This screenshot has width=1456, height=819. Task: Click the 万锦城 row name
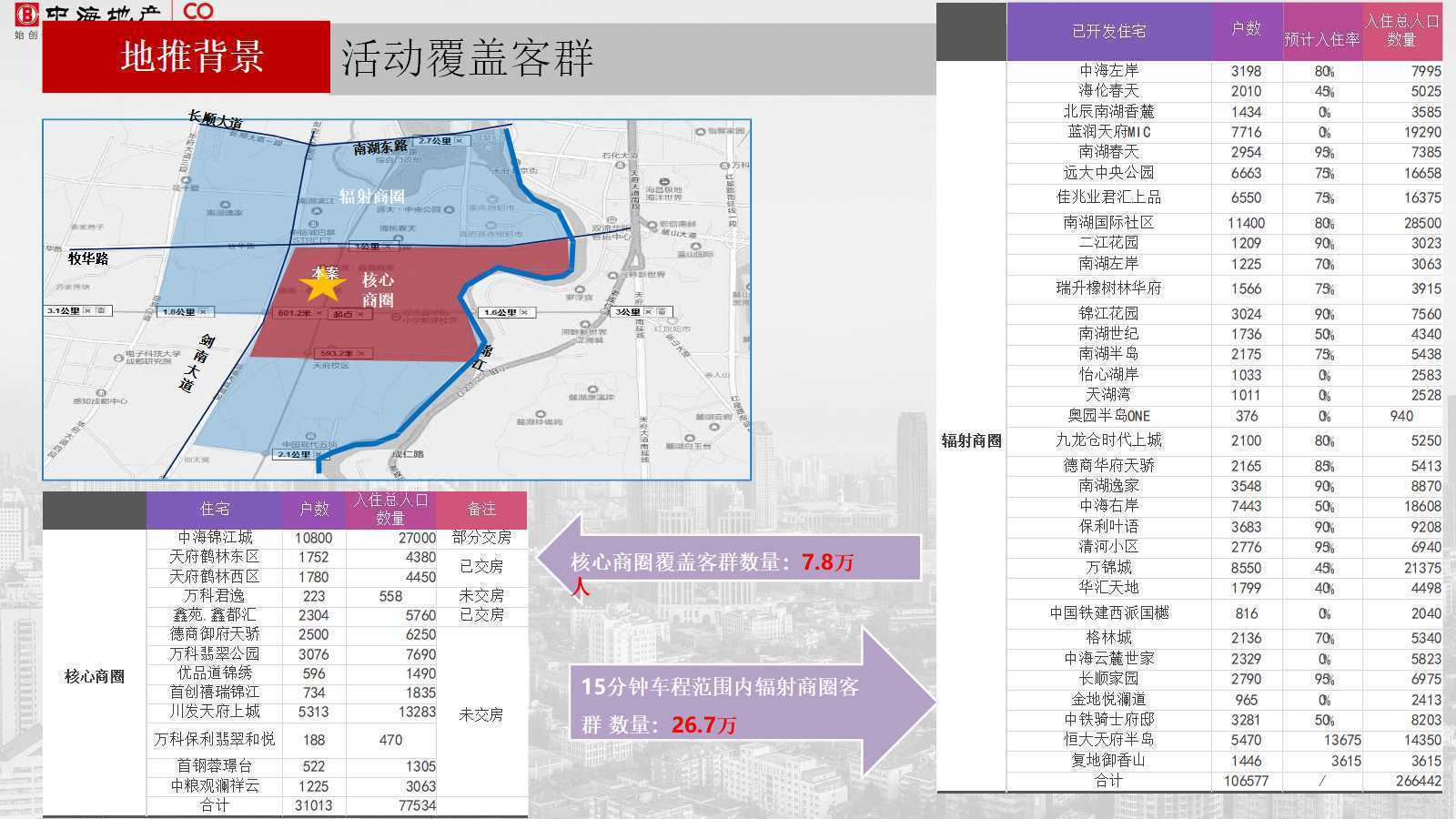point(1108,568)
